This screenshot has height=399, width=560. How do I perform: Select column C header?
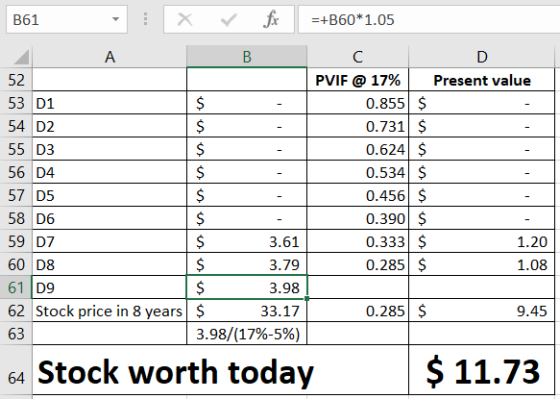(358, 57)
